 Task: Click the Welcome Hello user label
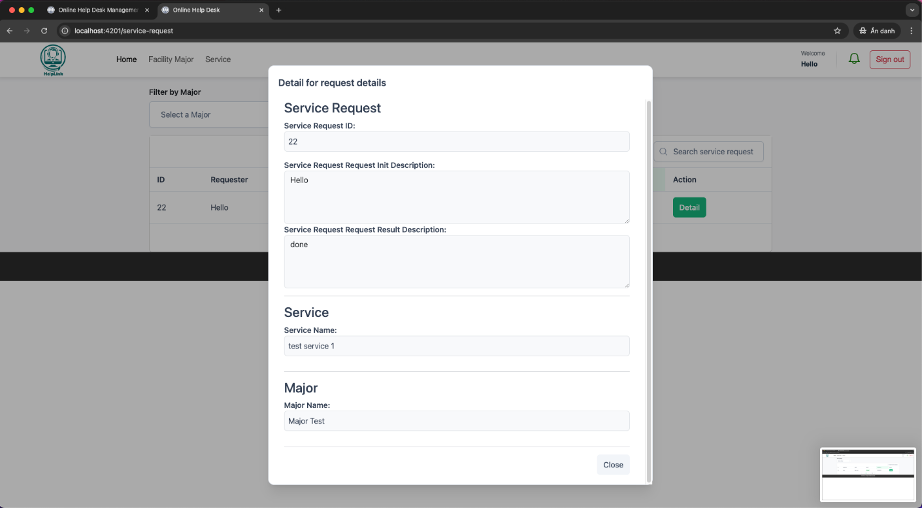(813, 59)
